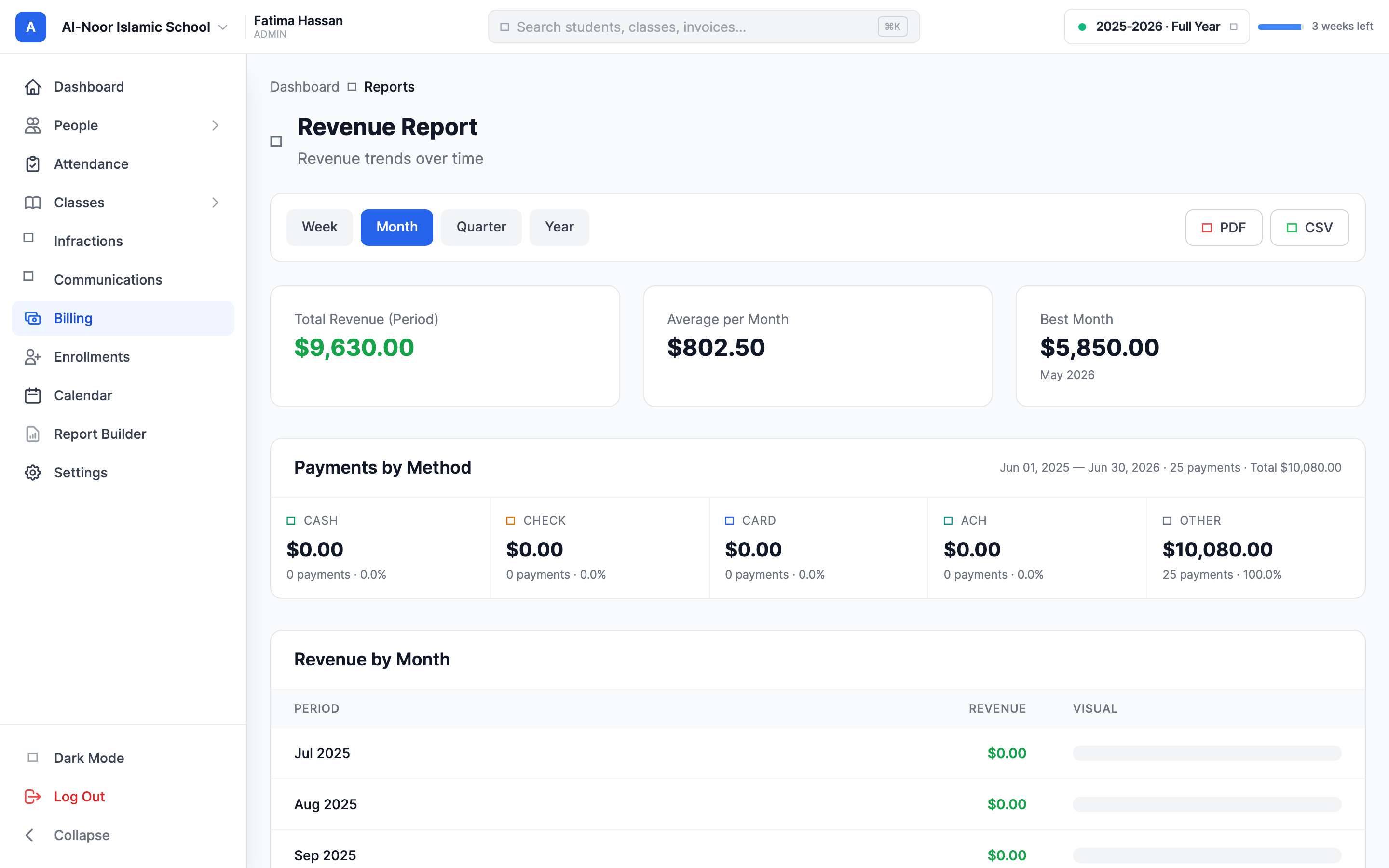Go to Dashboard breadcrumb link

[x=305, y=87]
